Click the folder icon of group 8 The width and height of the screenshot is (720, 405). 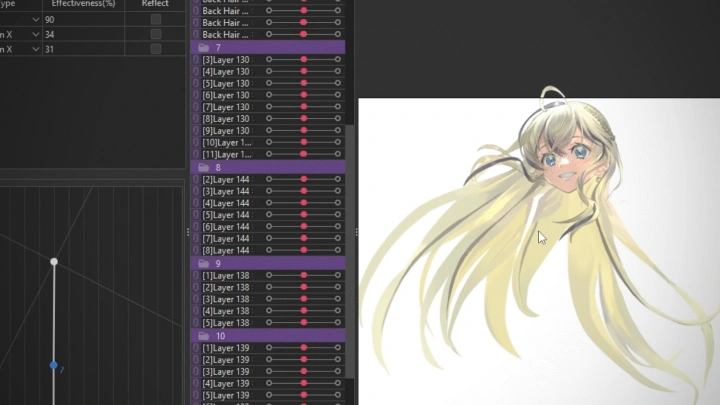click(204, 168)
